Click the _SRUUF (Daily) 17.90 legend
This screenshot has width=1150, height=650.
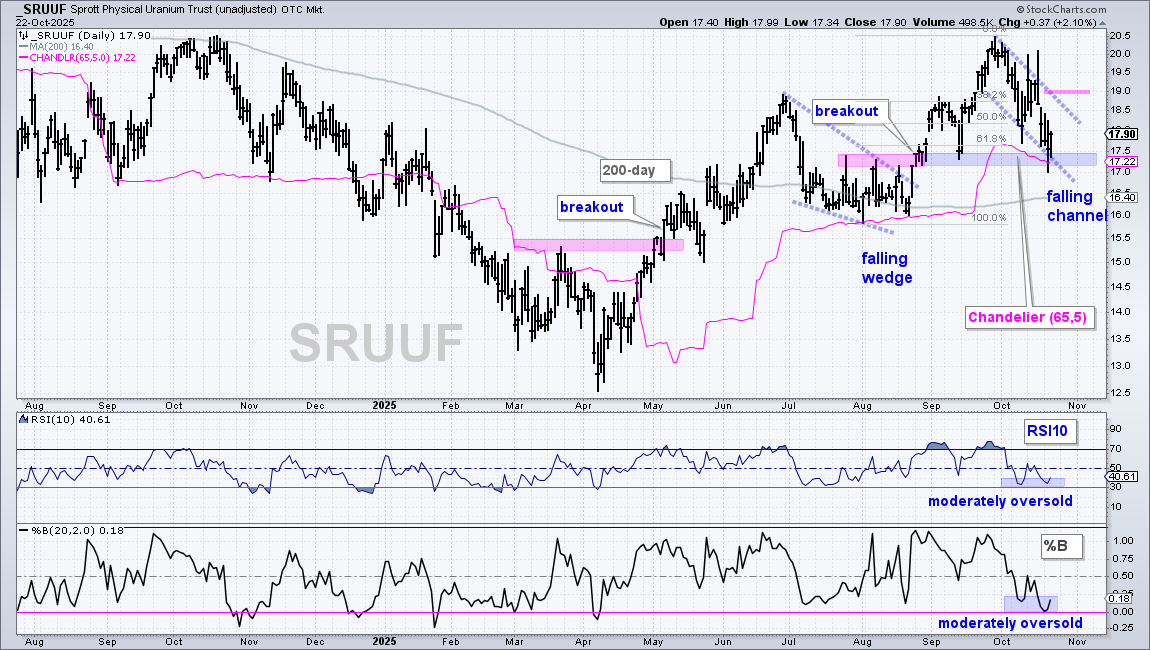click(84, 35)
